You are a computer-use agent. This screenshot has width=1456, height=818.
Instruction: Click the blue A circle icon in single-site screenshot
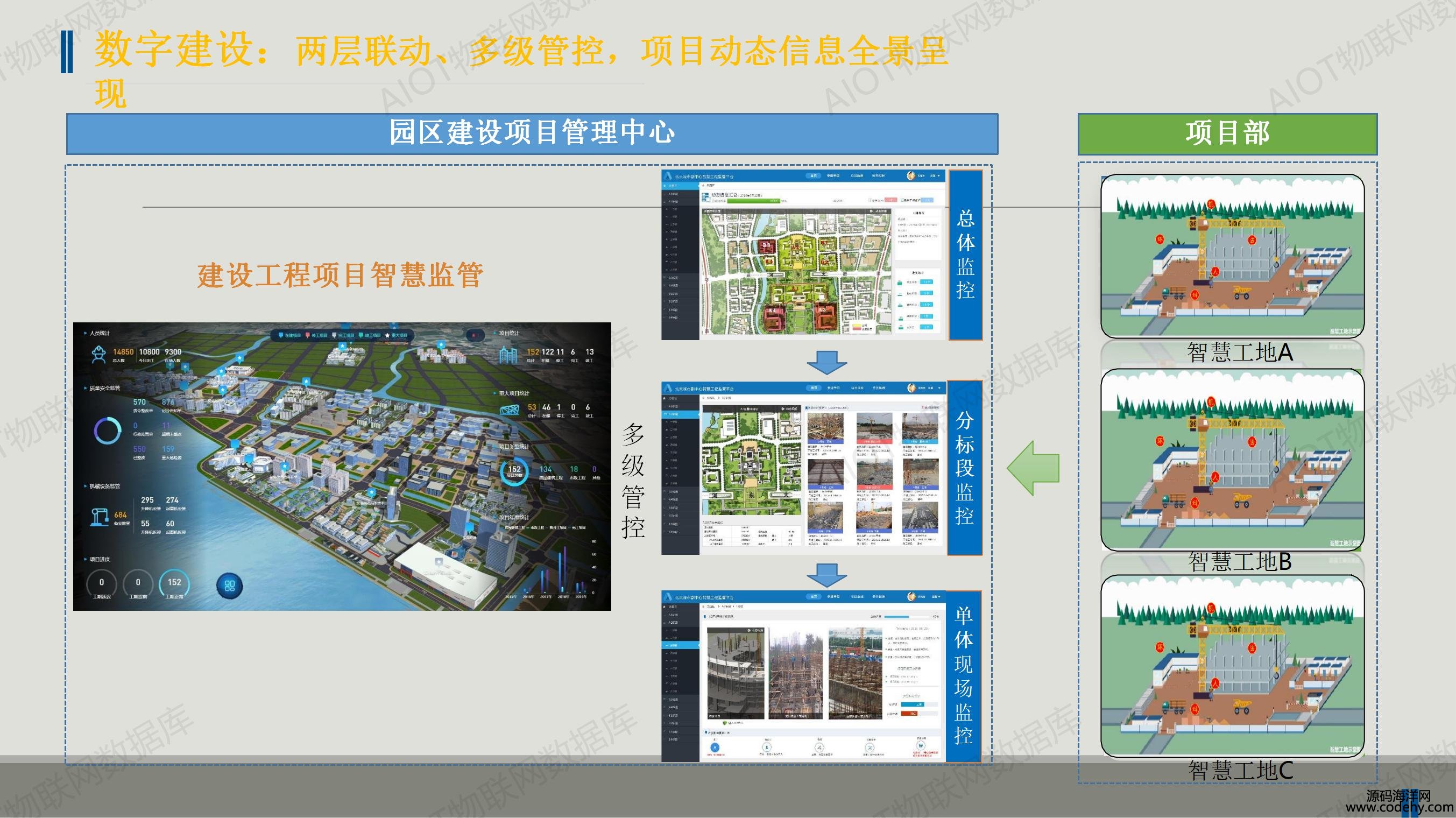point(715,748)
